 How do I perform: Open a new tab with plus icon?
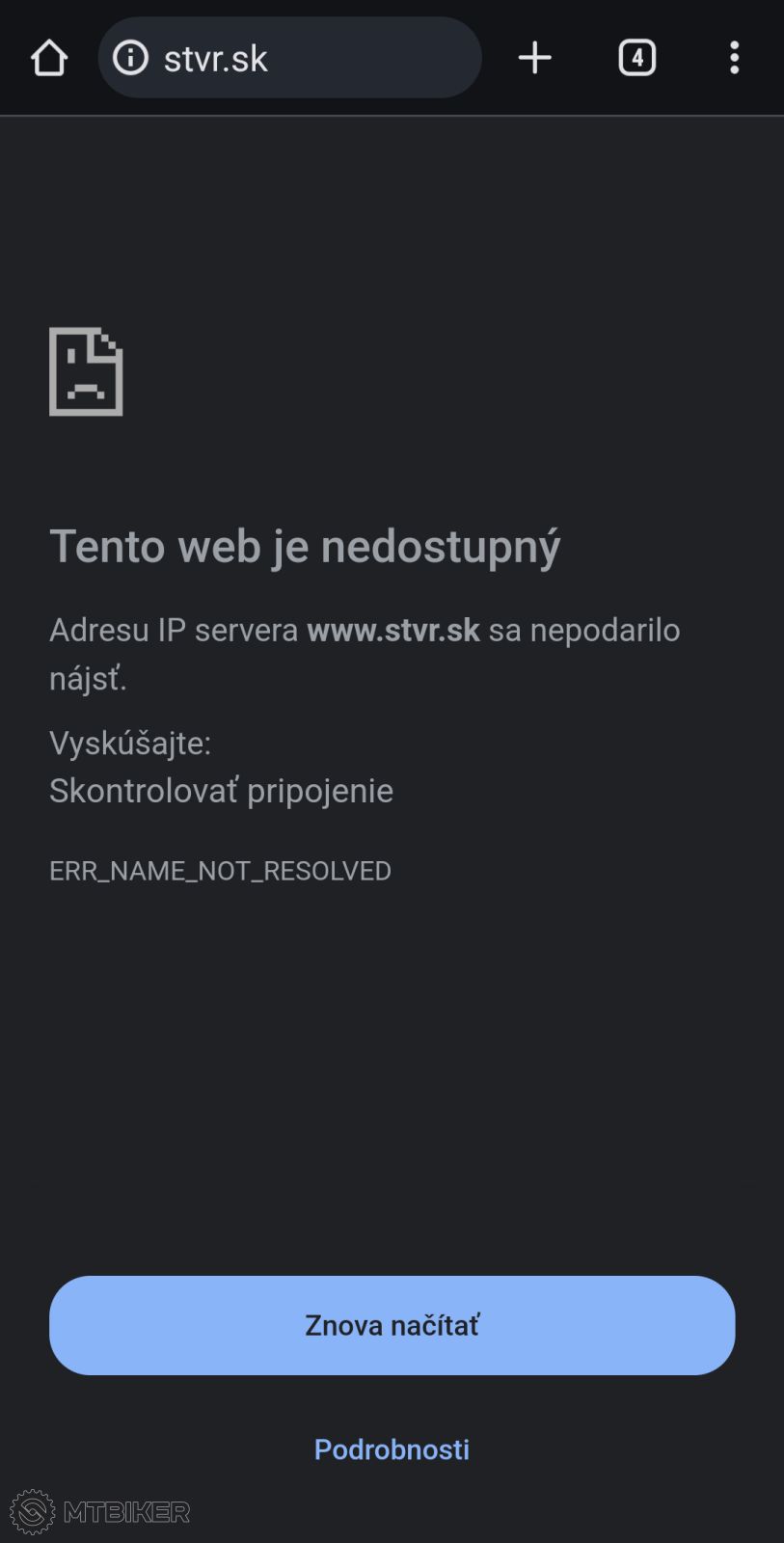(534, 58)
